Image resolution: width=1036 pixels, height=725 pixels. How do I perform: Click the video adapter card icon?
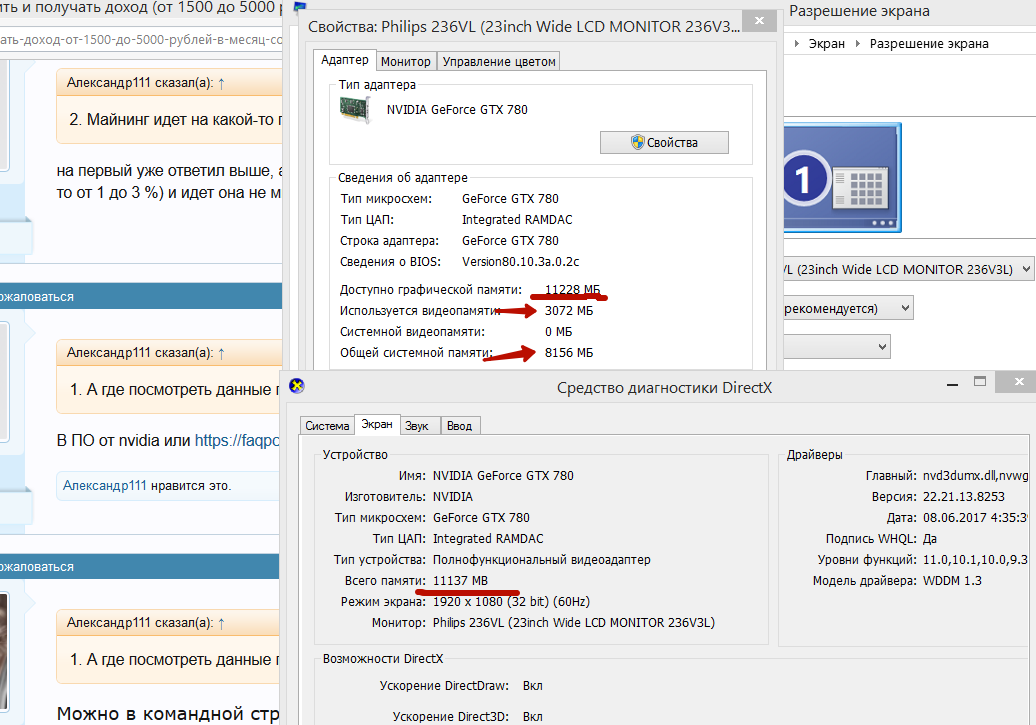tap(355, 109)
